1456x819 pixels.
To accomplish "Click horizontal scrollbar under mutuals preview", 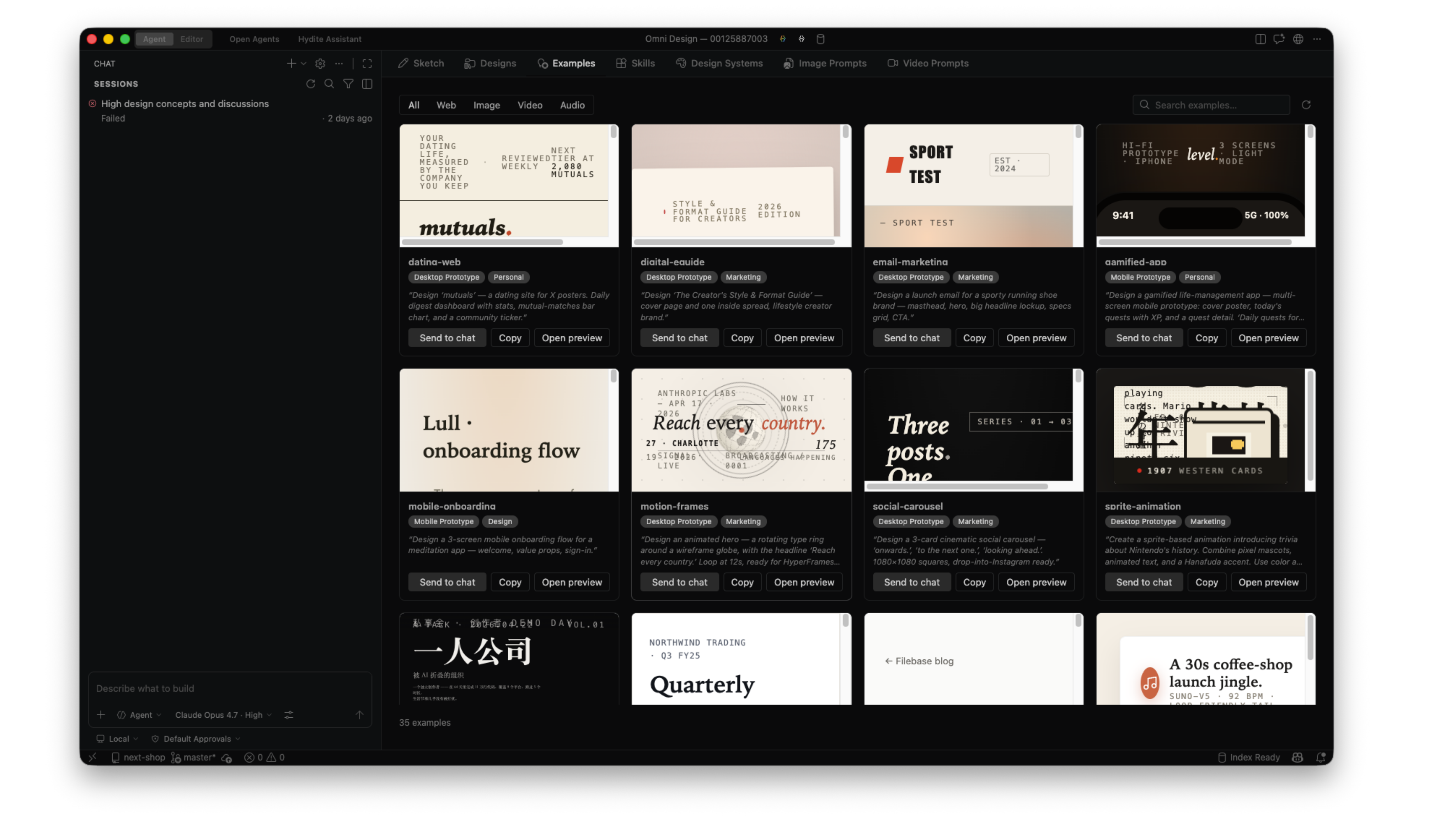I will (x=482, y=242).
